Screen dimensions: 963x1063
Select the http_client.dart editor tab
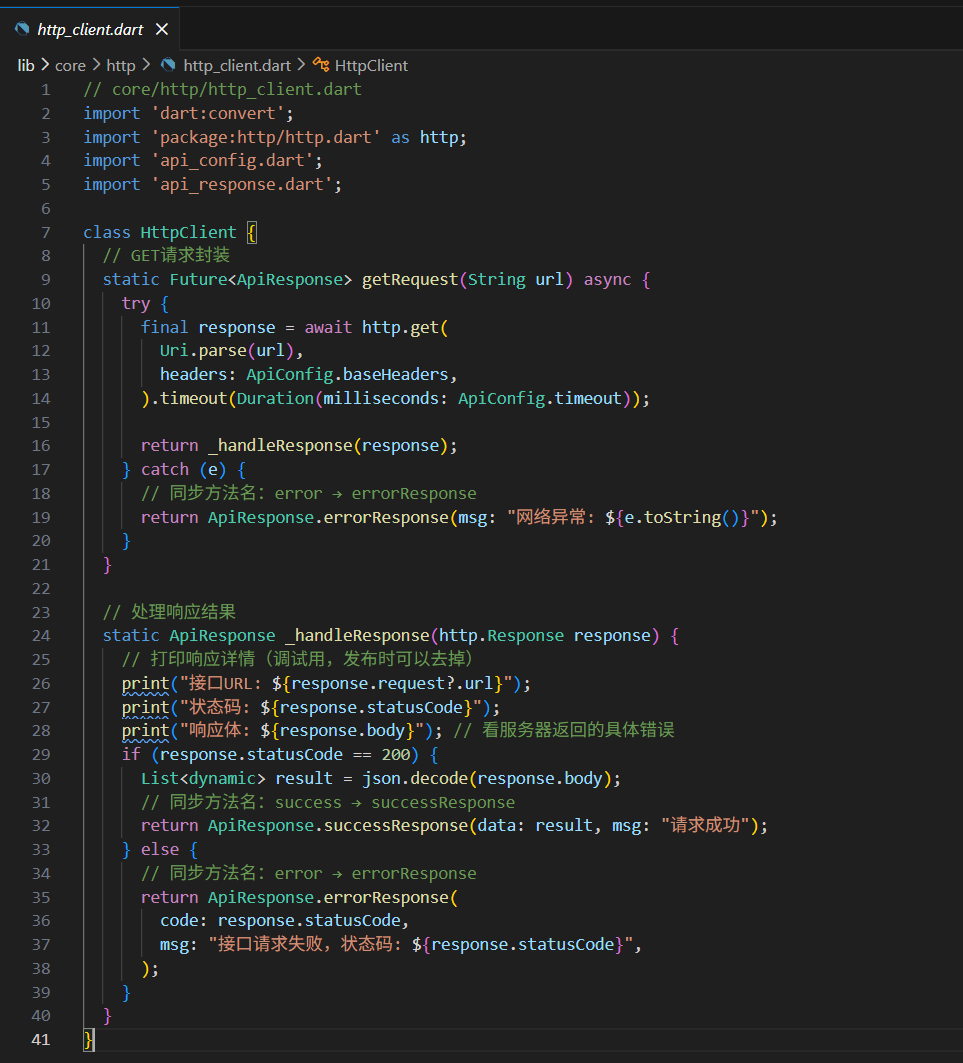[90, 29]
